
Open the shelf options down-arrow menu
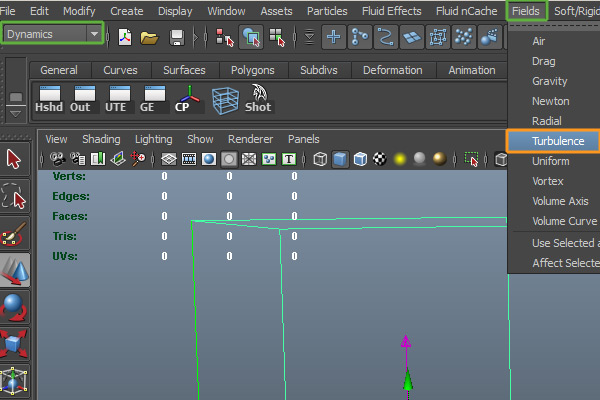pos(15,114)
